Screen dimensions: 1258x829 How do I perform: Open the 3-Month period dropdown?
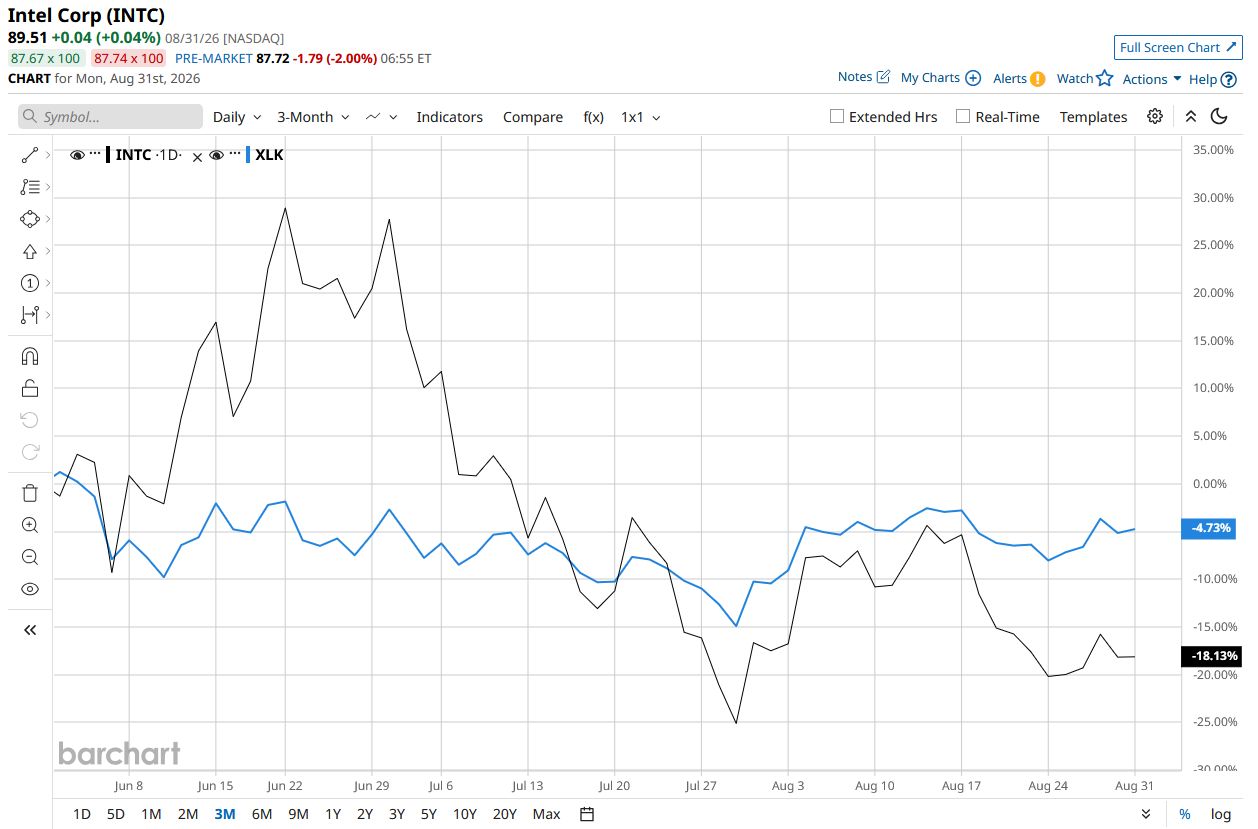click(x=313, y=117)
